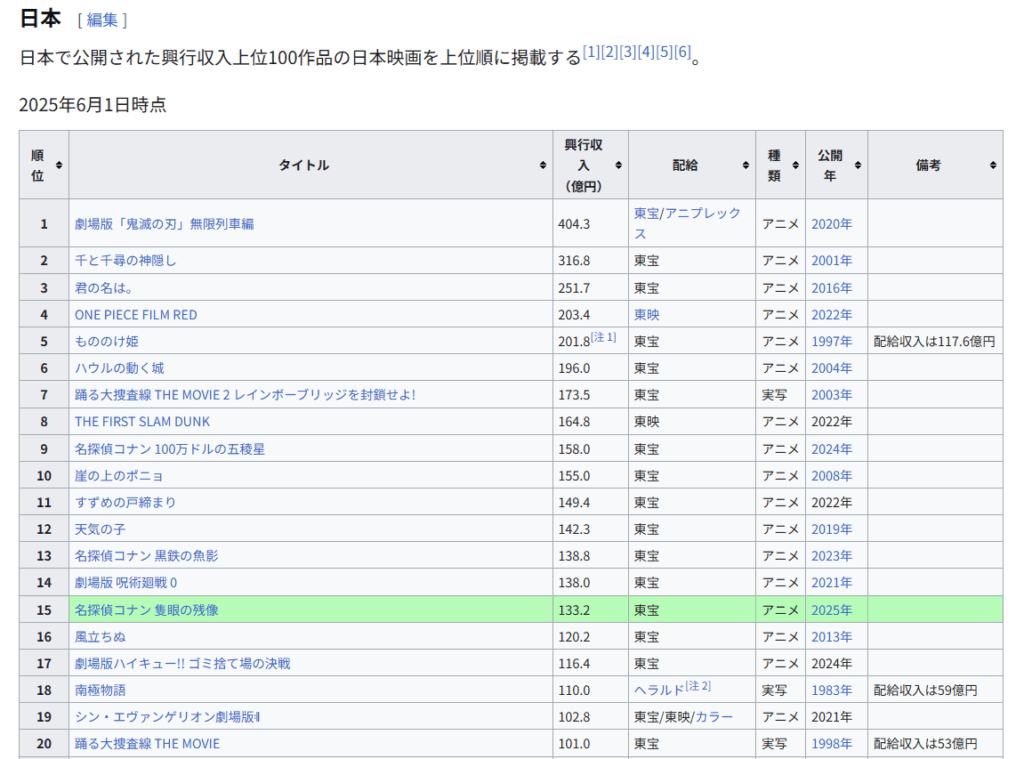The image size is (1024, 759).
Task: Open 劇場版 呪術廻戦 0 link
Action: click(125, 583)
